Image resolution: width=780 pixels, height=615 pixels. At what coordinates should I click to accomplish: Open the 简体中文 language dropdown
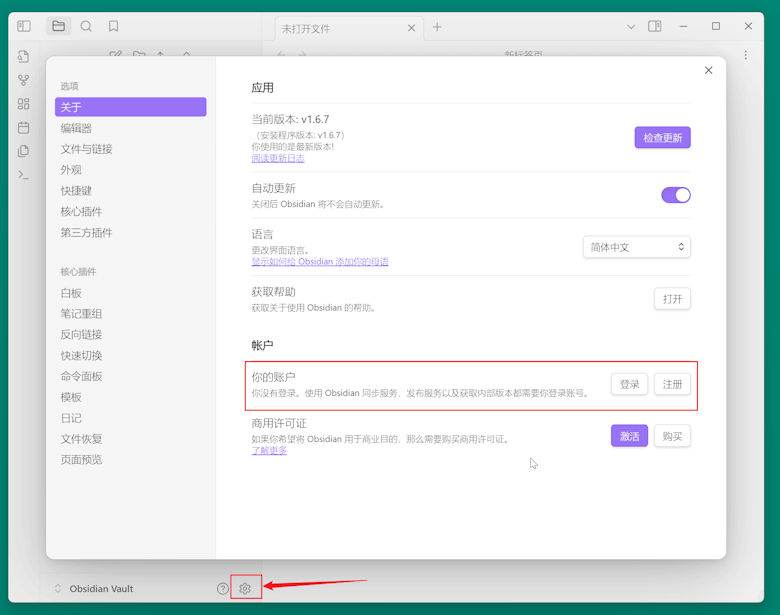636,247
